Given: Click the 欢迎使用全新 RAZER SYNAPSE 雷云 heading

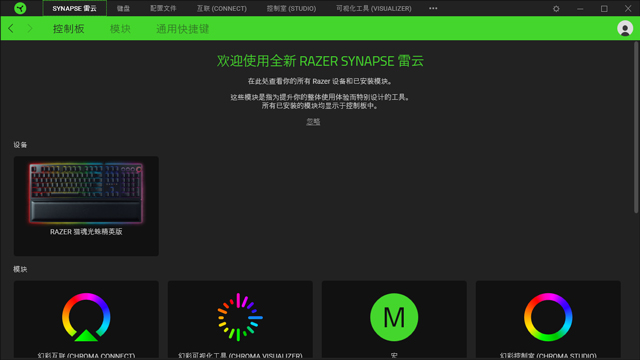Looking at the screenshot, I should point(320,61).
